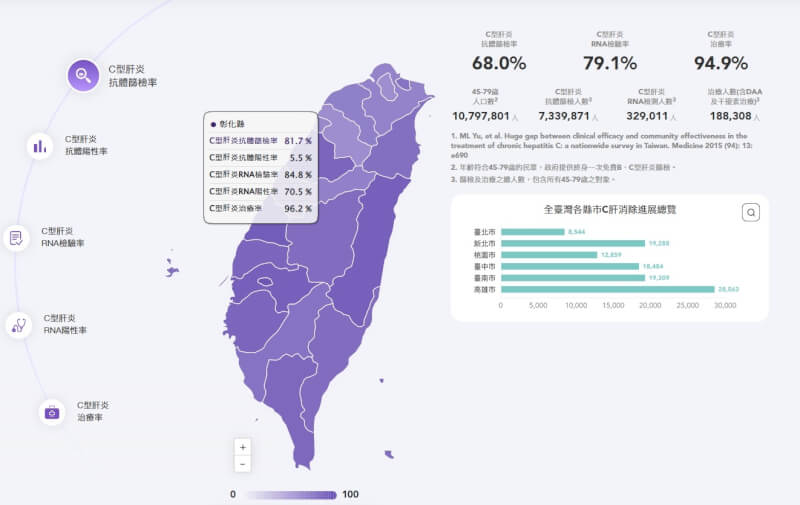This screenshot has width=800, height=505.
Task: Click the 30,000 axis label in chart
Action: (x=724, y=306)
